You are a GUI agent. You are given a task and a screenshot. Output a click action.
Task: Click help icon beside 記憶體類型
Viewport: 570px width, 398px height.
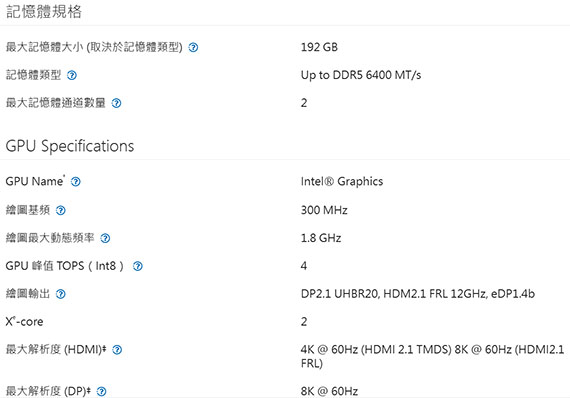coord(72,75)
